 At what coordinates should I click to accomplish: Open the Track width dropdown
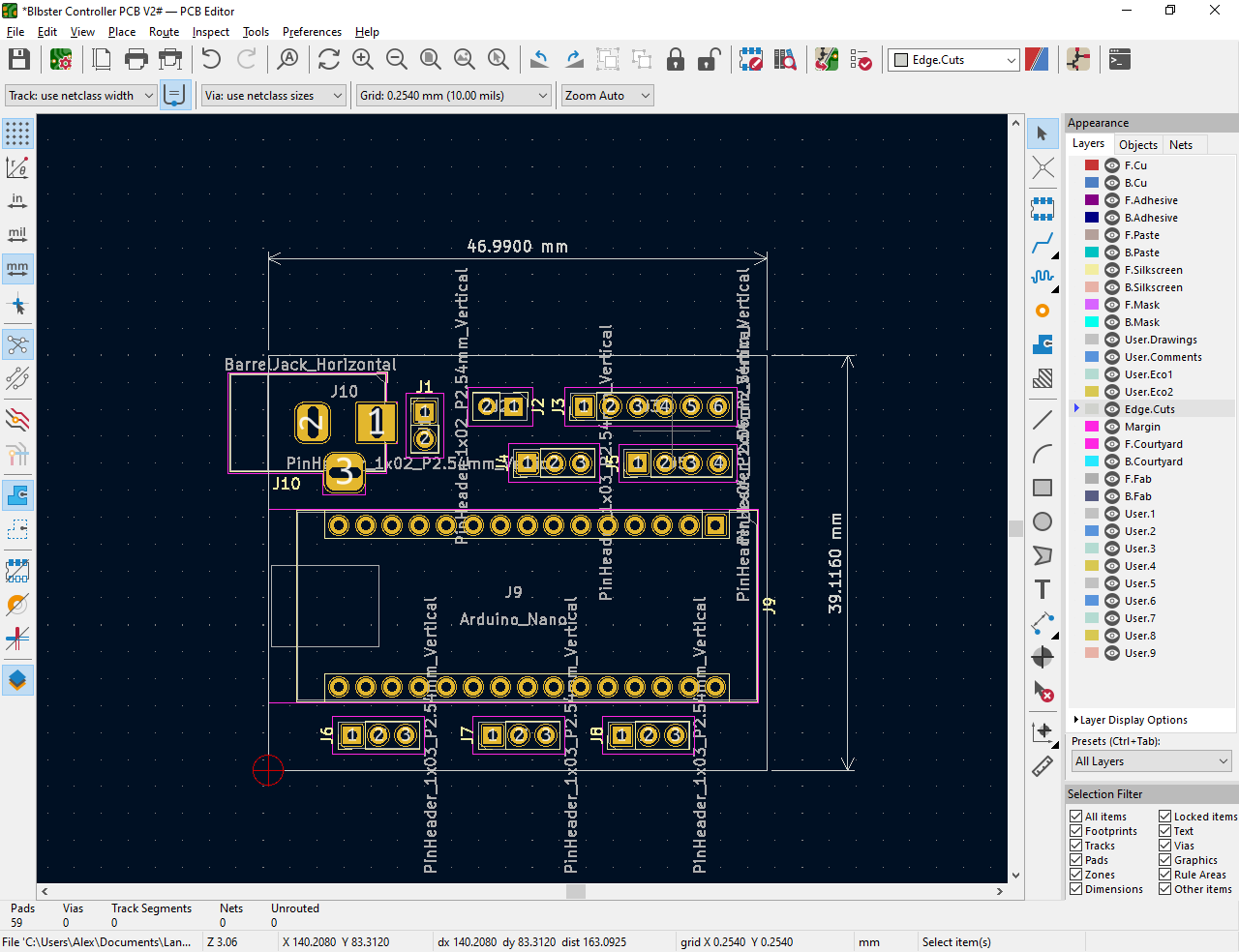tap(81, 96)
